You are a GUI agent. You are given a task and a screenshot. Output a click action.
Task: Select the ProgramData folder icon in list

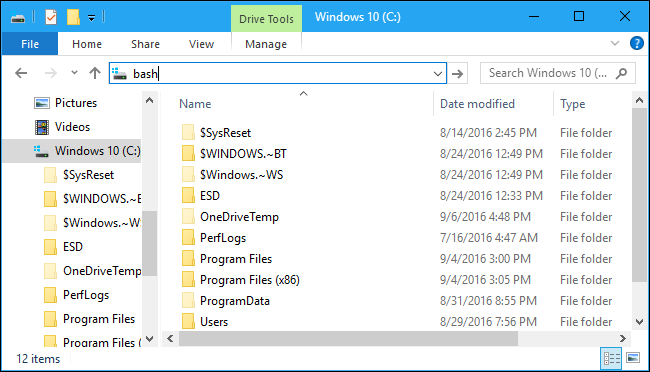[x=188, y=301]
